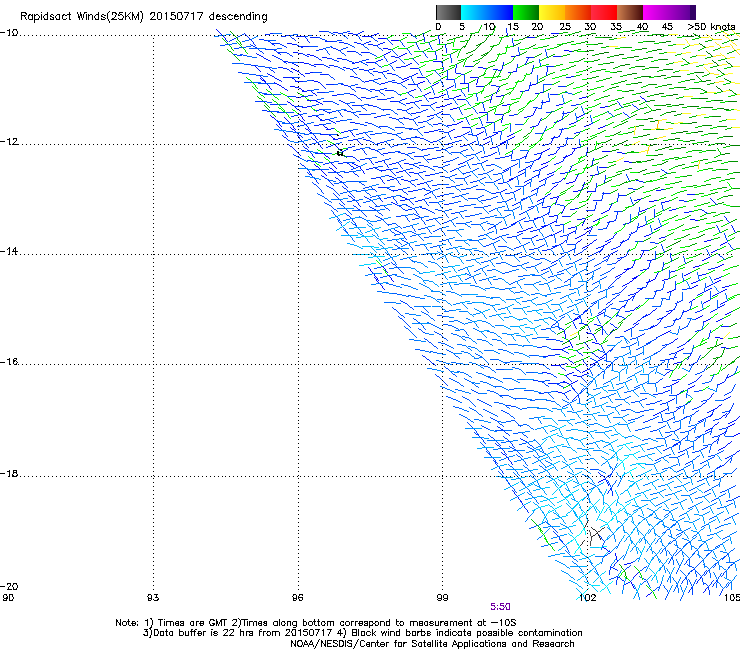Select the red 30-35 knots color bar segment

(x=604, y=12)
